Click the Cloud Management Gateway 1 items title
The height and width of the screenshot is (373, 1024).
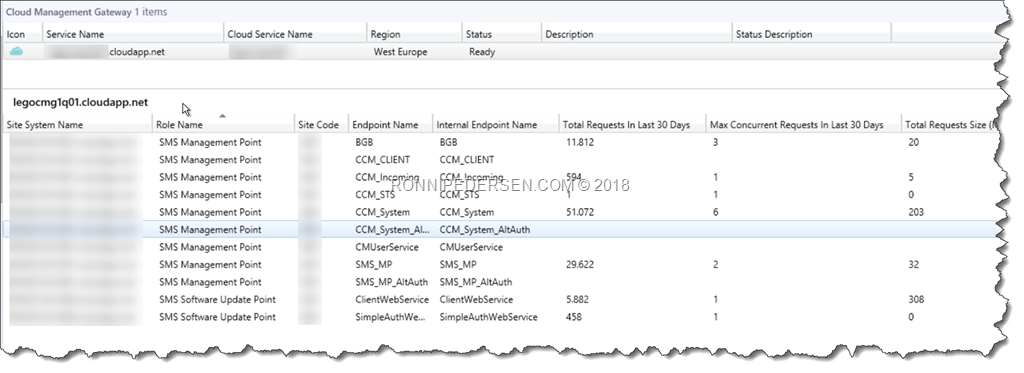[x=86, y=12]
